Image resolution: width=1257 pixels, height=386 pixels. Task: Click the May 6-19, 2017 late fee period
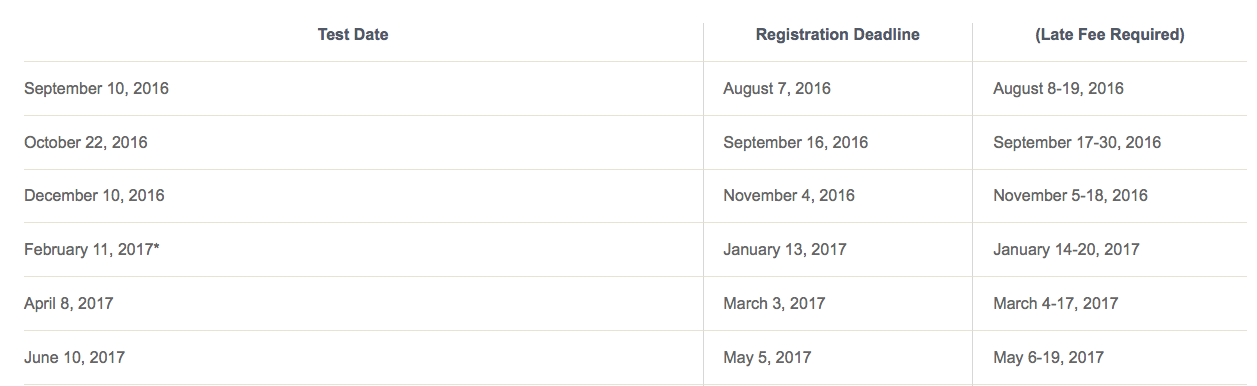click(x=1048, y=357)
